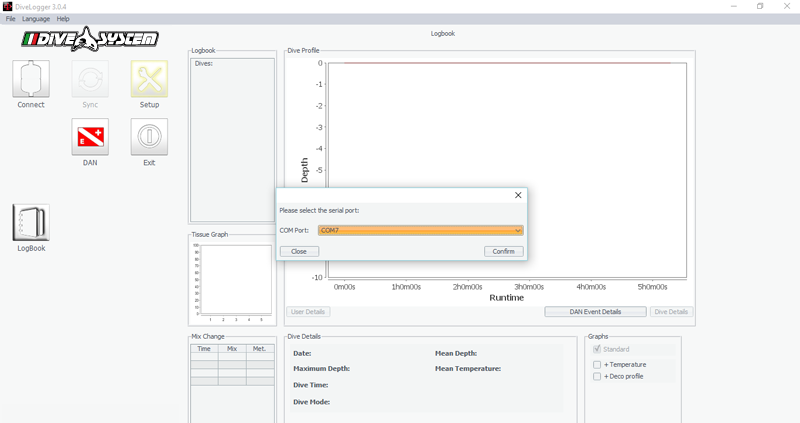Select the Met. column header

(x=260, y=349)
